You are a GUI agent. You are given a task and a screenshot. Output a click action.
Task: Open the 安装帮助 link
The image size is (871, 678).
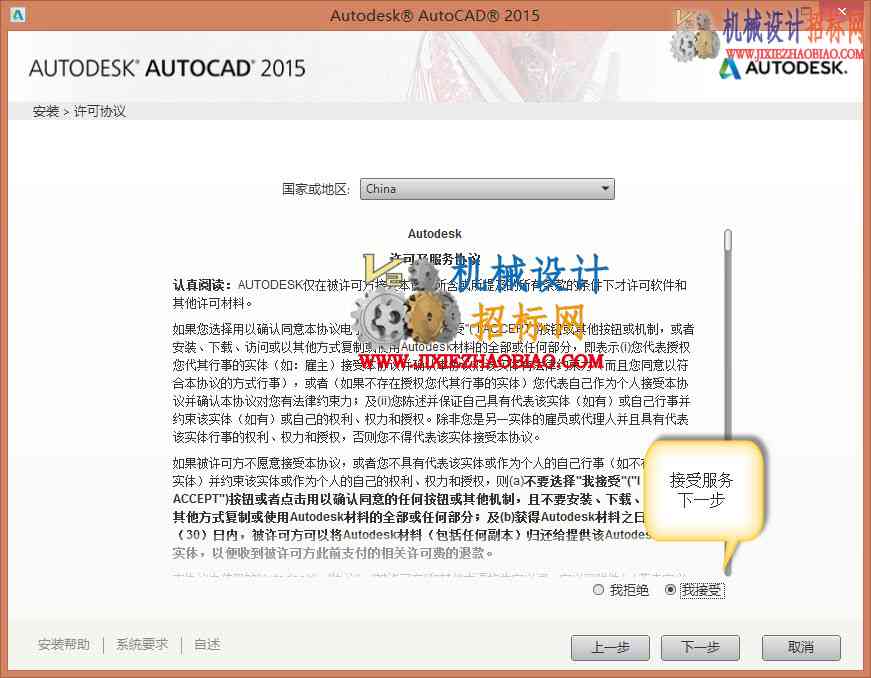[63, 645]
